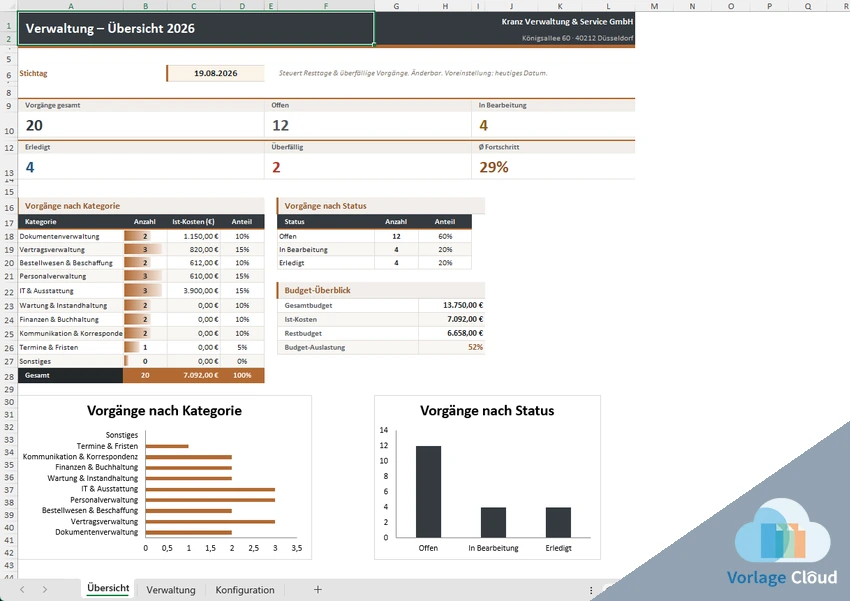Select the 'IT & Ausstattung' table cell
Image resolution: width=850 pixels, height=601 pixels.
71,290
